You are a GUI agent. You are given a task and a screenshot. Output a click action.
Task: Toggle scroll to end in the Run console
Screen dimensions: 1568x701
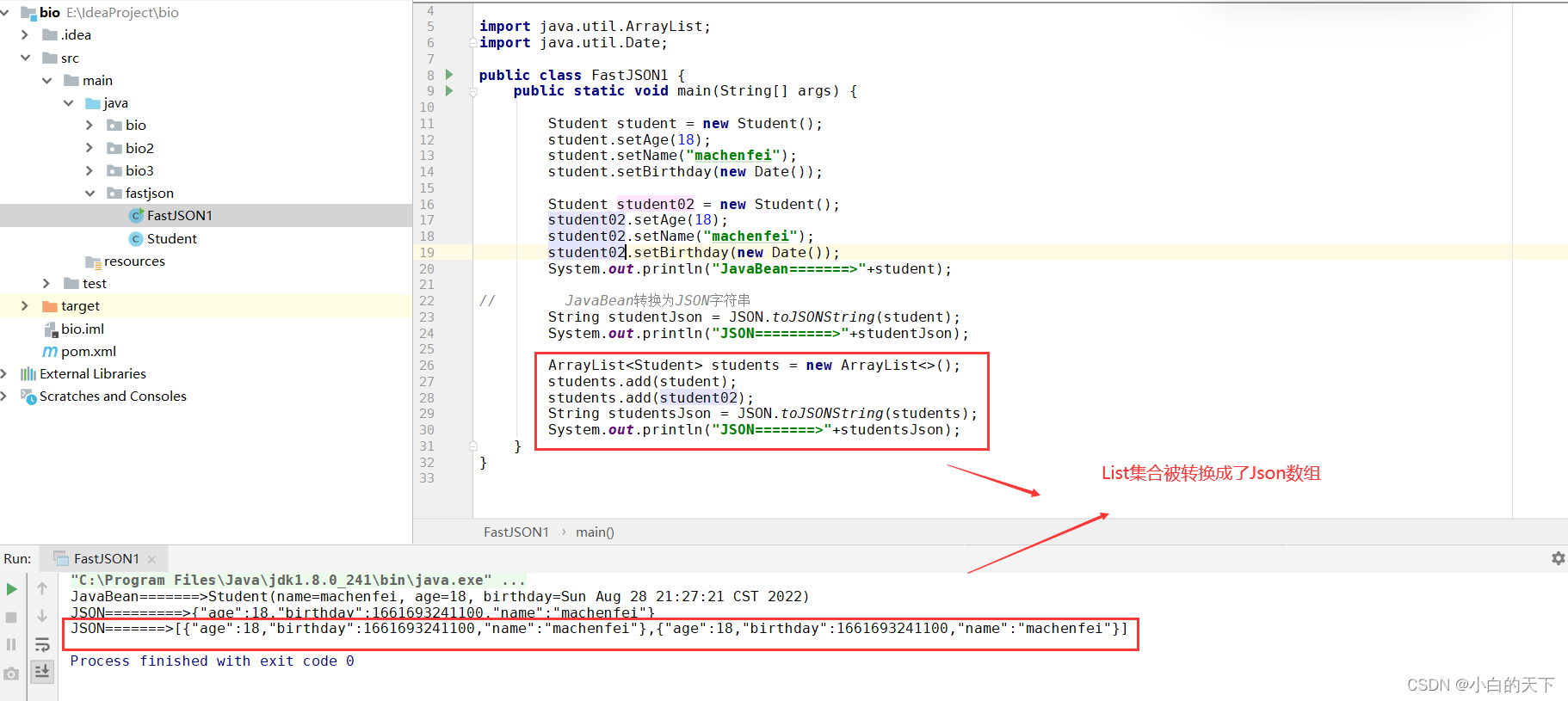click(42, 671)
